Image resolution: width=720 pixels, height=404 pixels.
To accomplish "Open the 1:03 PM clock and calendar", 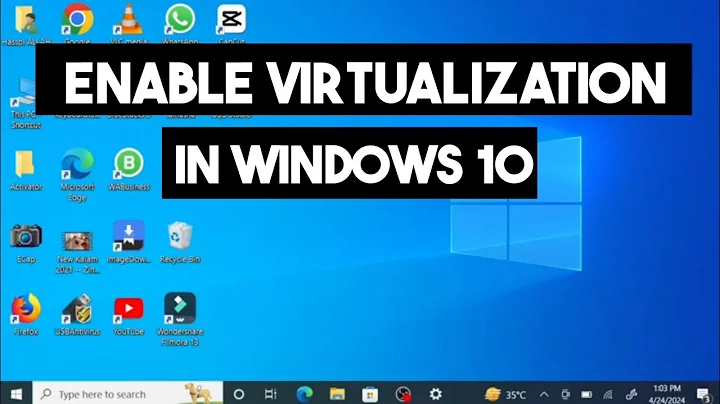I will coord(667,394).
